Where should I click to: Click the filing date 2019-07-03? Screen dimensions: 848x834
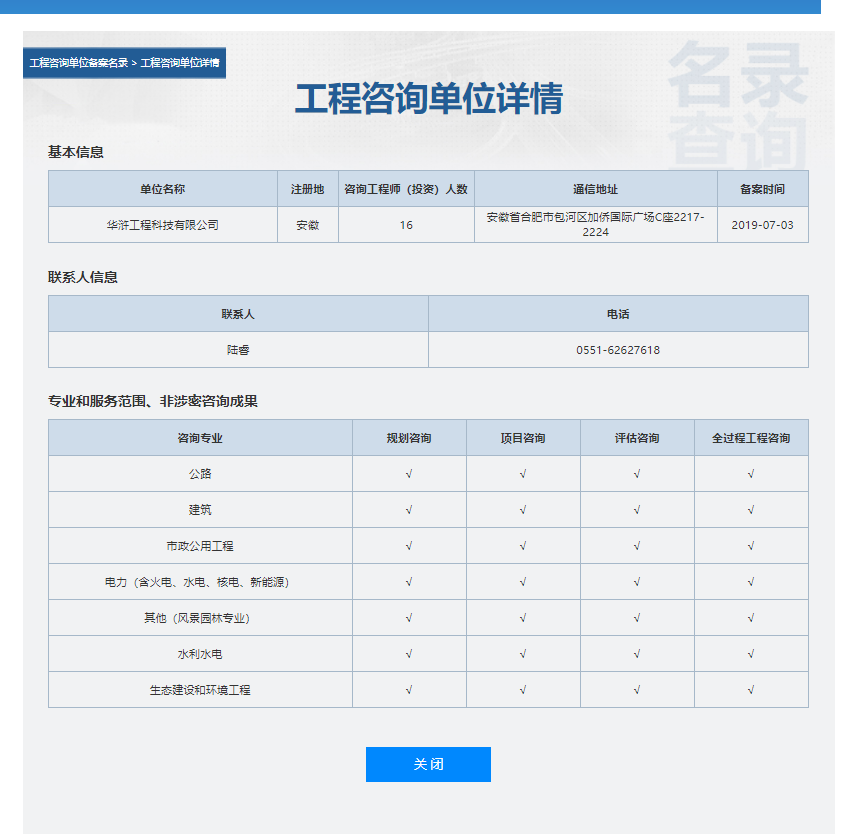coord(763,225)
